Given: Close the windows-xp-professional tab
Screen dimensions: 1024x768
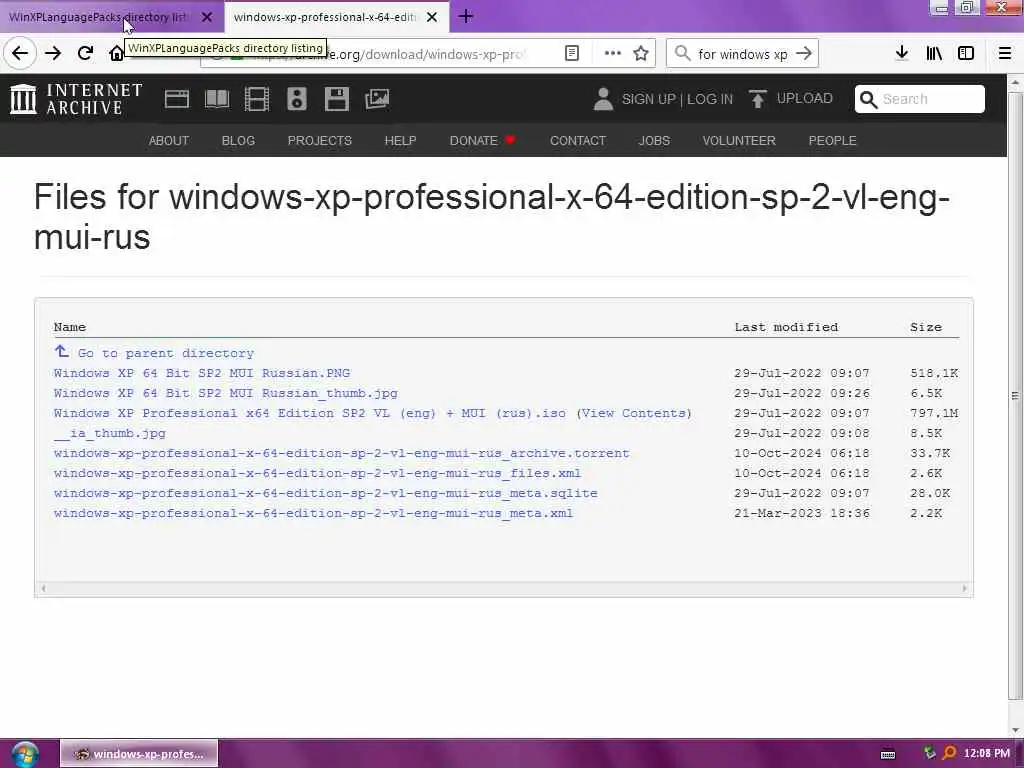Looking at the screenshot, I should pos(432,17).
